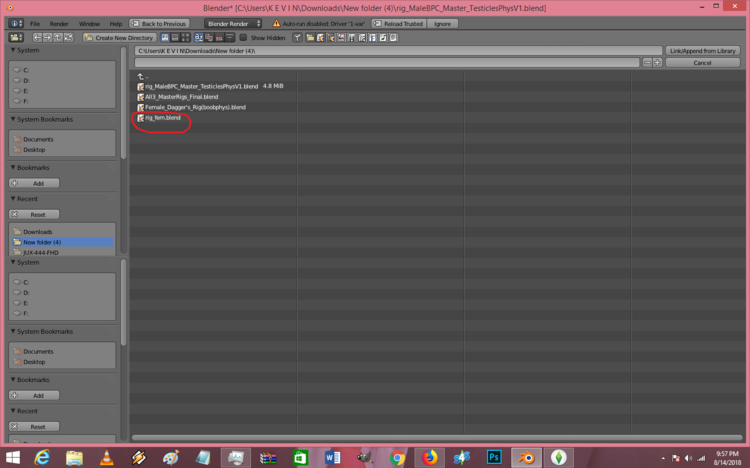Viewport: 750px width, 468px height.
Task: Click Create New Directory
Action: coord(119,37)
